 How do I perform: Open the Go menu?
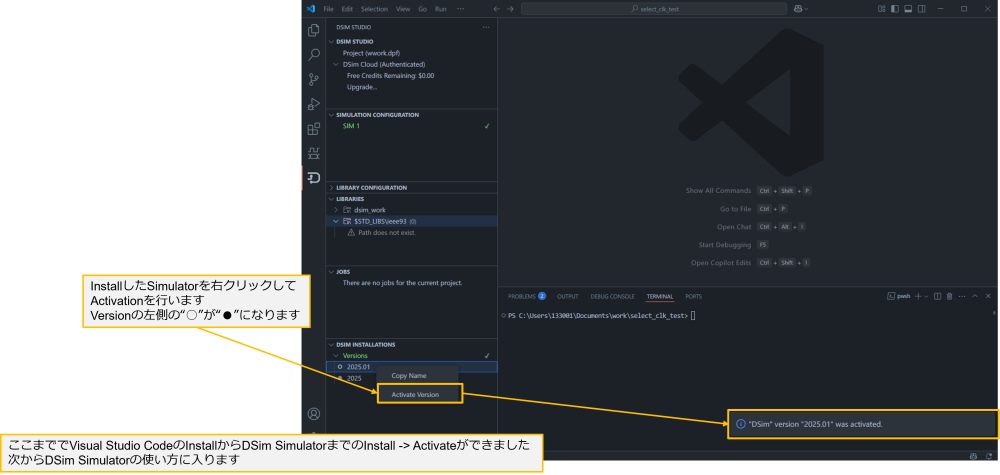(423, 9)
